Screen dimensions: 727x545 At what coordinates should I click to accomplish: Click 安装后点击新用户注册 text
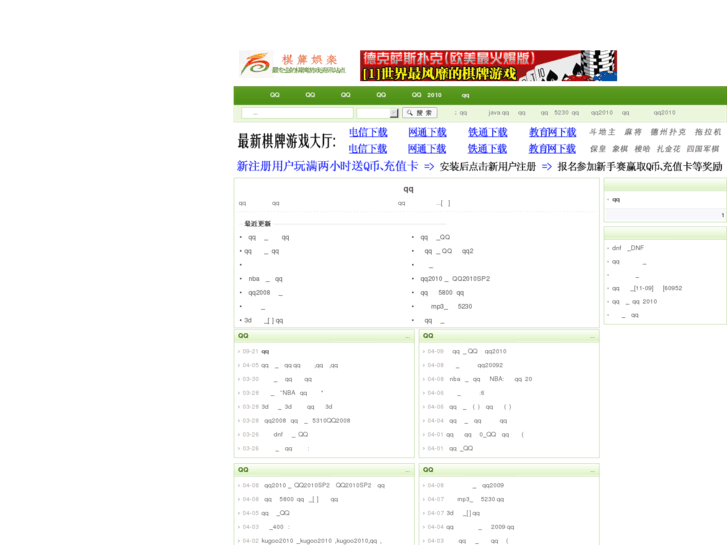(x=488, y=167)
